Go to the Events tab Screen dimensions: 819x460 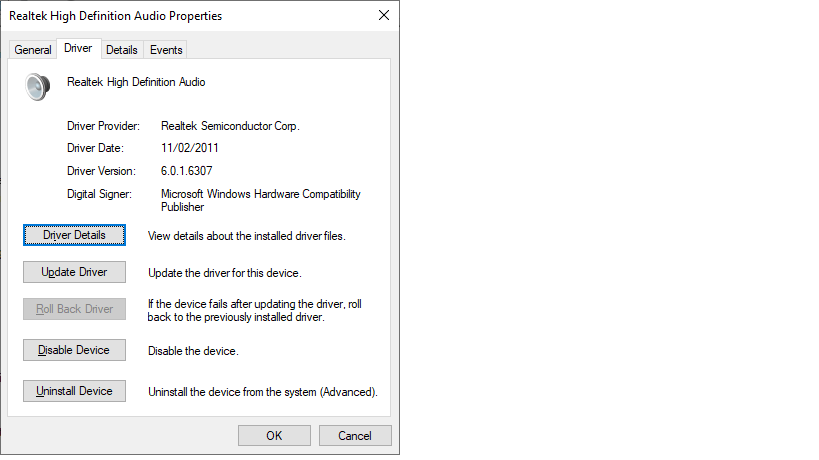[166, 50]
